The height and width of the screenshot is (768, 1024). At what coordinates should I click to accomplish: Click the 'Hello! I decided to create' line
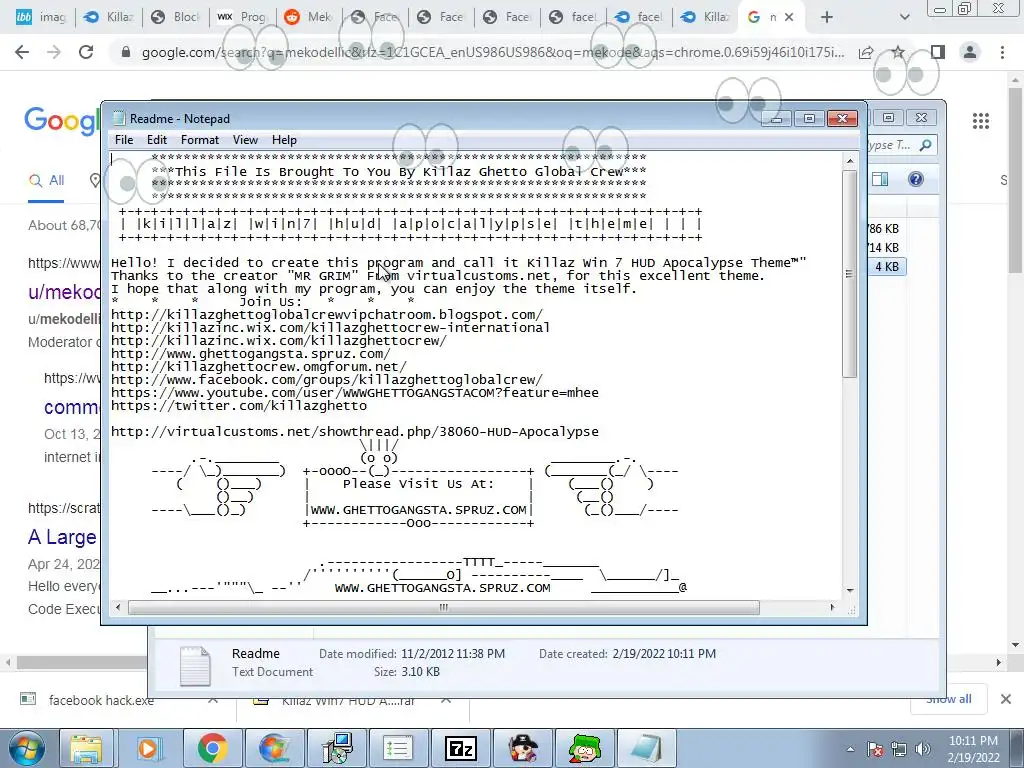pyautogui.click(x=458, y=263)
